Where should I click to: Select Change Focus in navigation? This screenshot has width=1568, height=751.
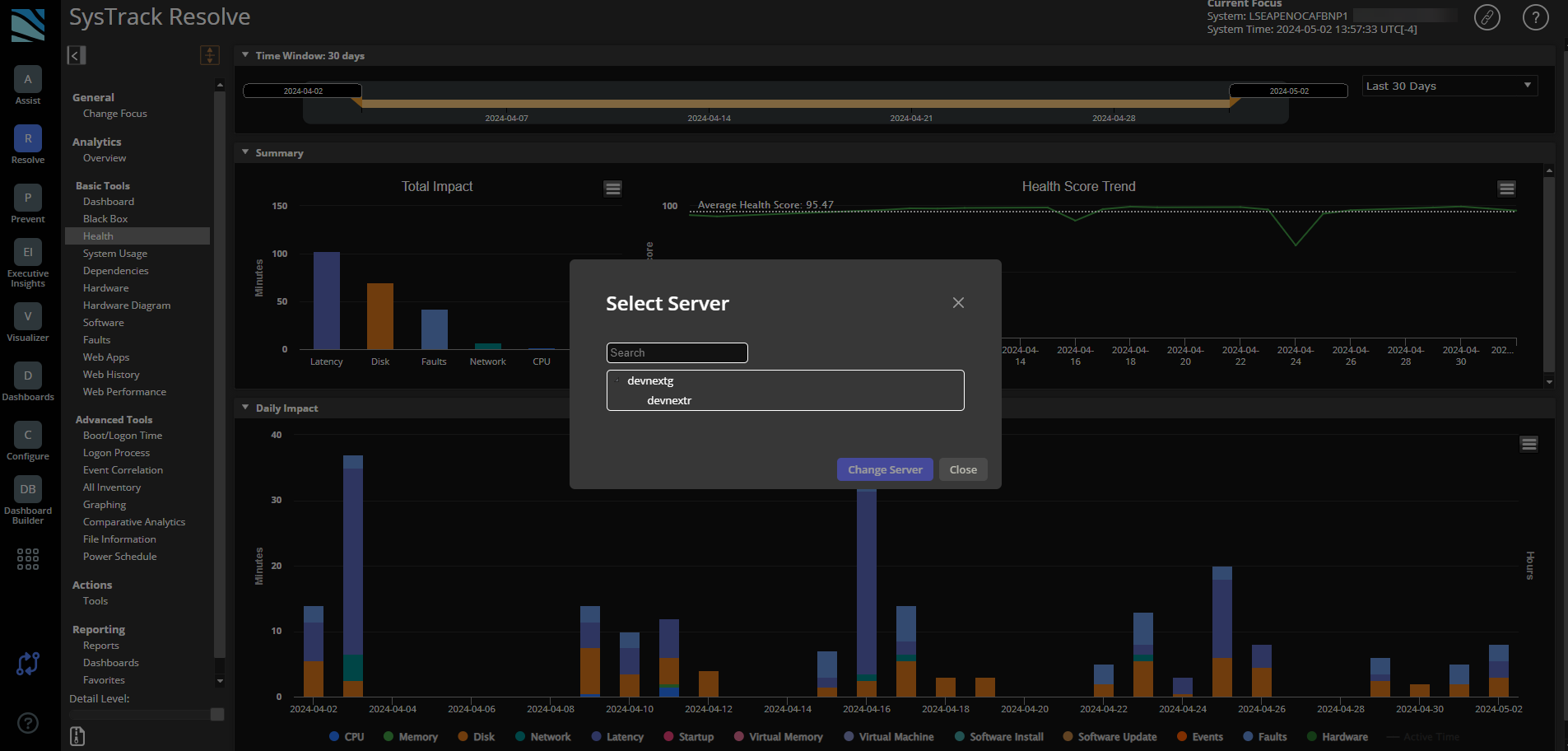click(x=115, y=114)
